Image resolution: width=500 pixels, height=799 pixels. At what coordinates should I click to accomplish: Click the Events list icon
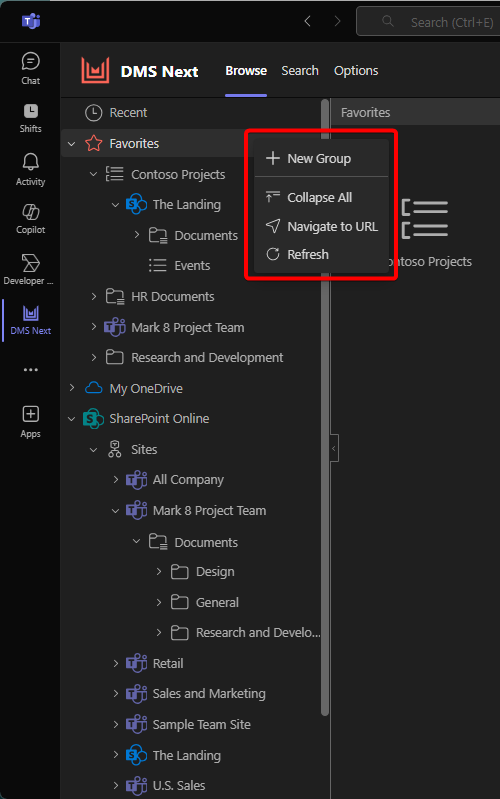(157, 265)
